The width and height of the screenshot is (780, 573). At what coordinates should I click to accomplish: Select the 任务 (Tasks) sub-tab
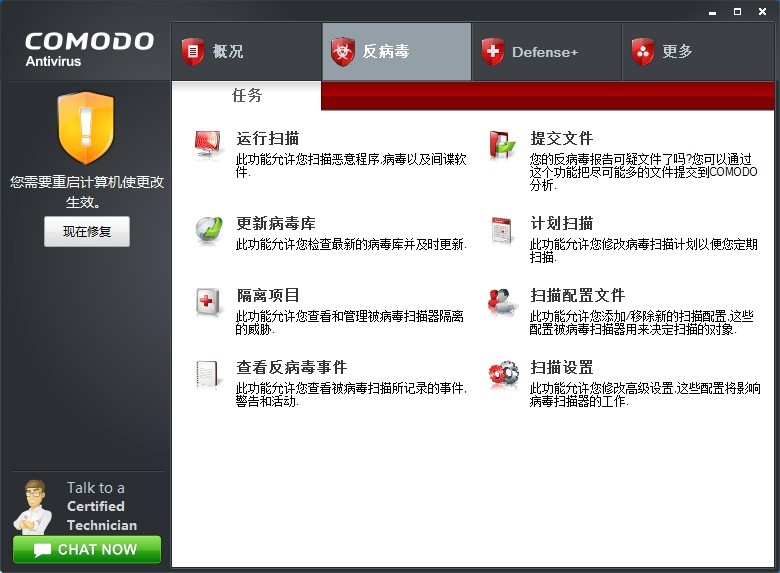point(247,96)
